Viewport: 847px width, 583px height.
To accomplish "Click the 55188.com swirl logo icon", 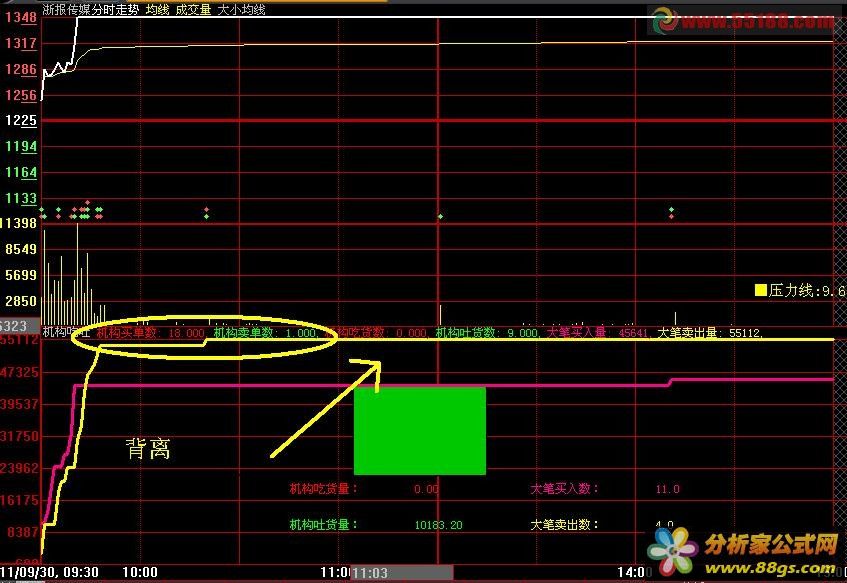I will [x=664, y=20].
